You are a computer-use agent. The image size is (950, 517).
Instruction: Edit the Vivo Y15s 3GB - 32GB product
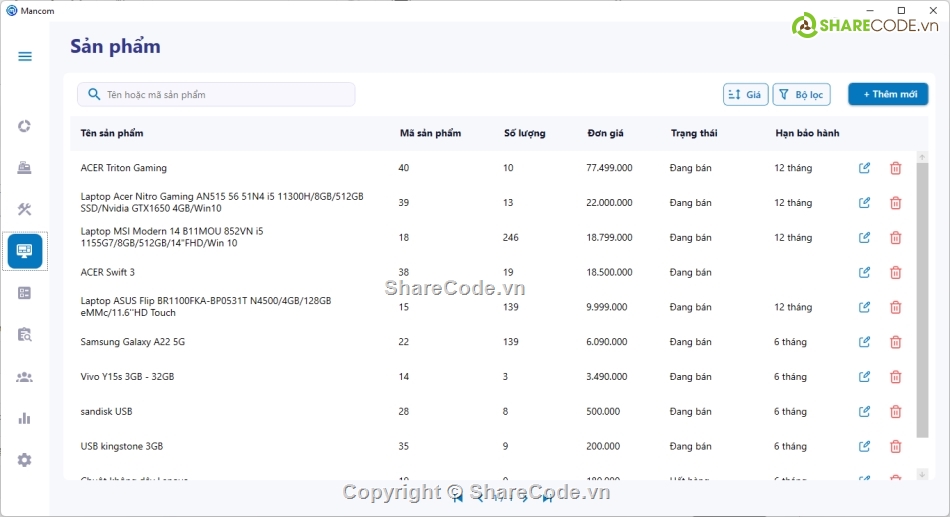coord(864,377)
